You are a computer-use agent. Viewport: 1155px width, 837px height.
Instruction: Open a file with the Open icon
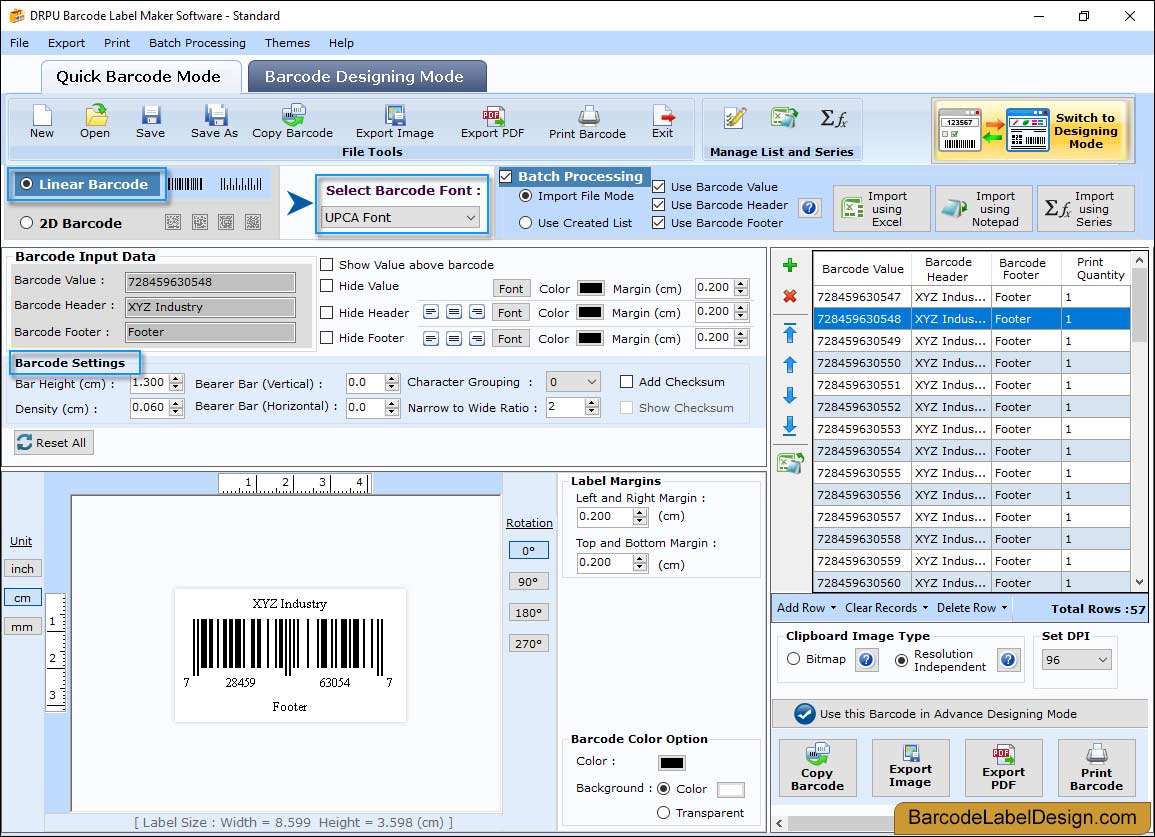coord(95,122)
